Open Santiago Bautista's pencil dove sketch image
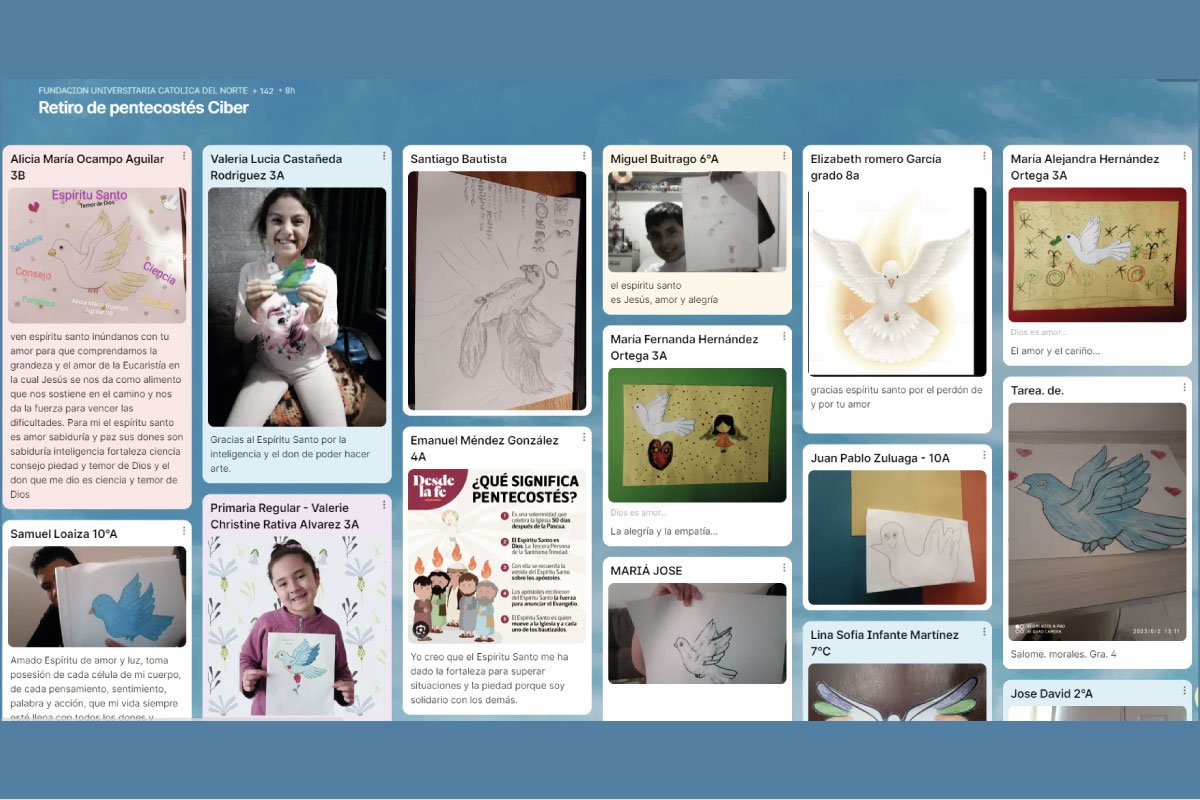Image resolution: width=1200 pixels, height=800 pixels. [x=497, y=290]
